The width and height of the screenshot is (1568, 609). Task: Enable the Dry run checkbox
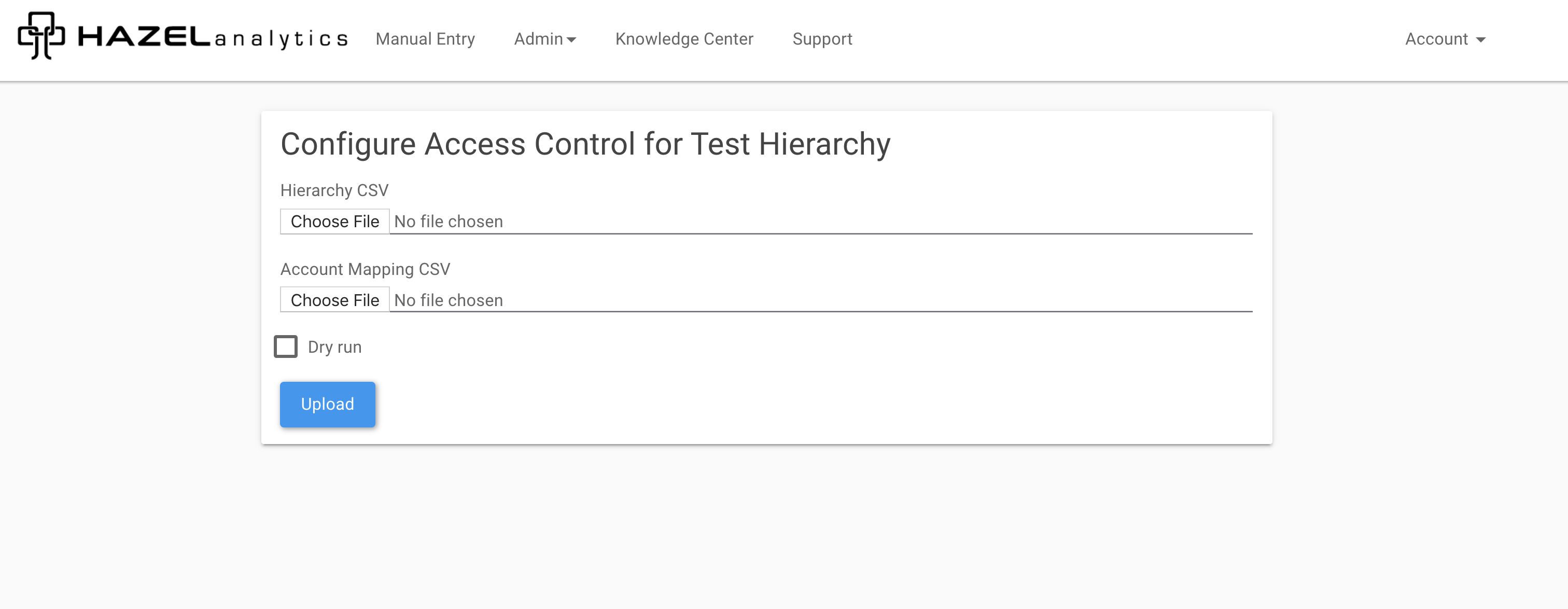286,347
